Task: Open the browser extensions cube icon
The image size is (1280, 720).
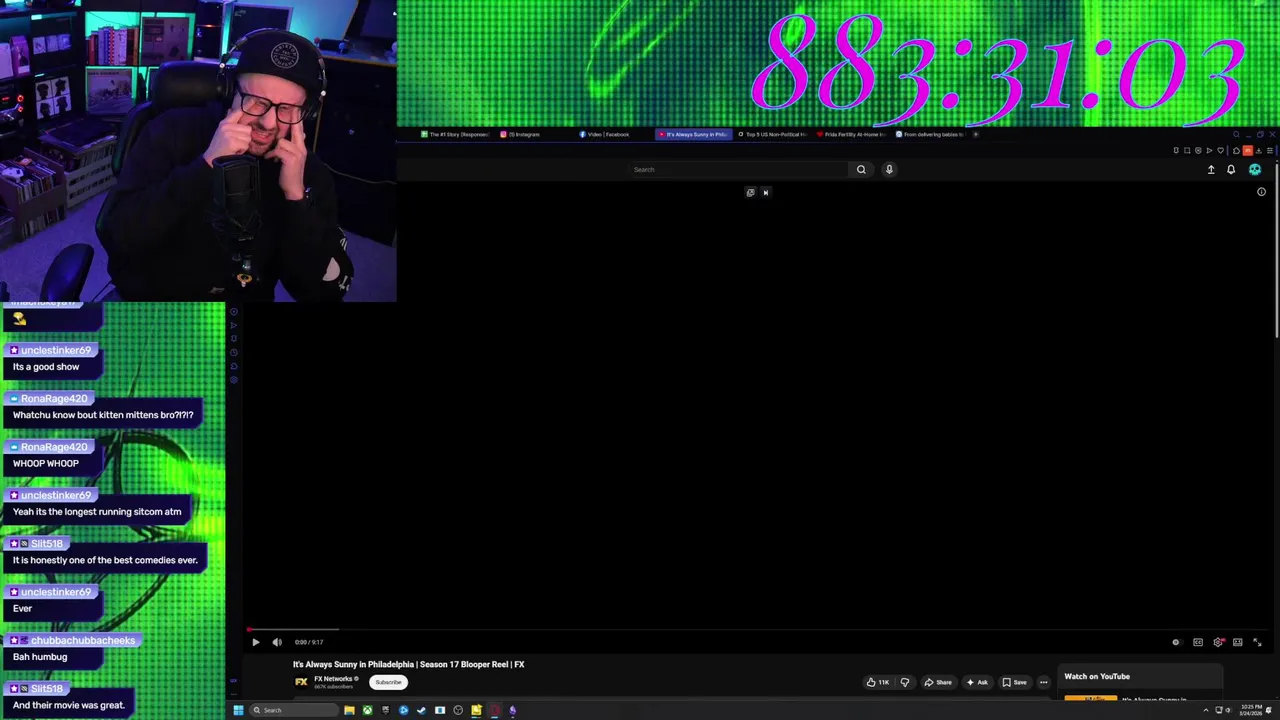Action: (1236, 150)
